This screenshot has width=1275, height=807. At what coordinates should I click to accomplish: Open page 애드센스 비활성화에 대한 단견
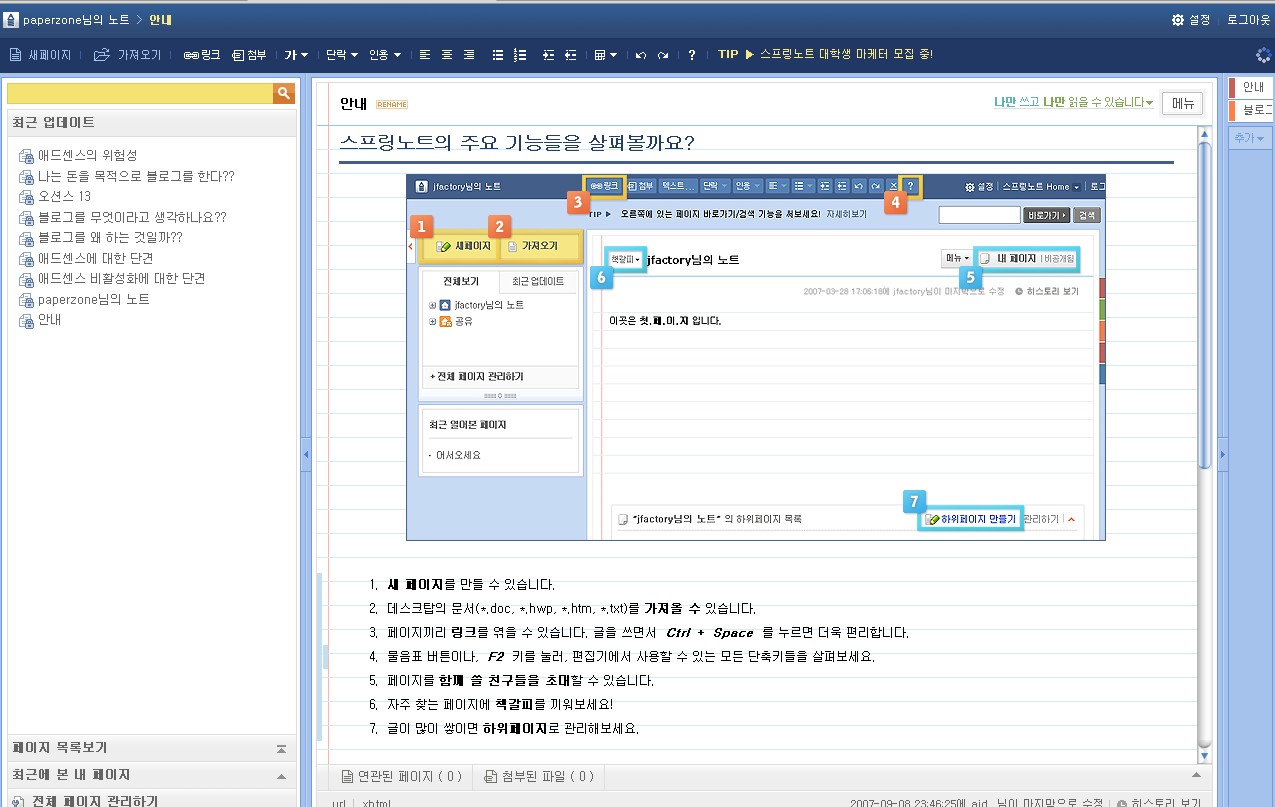pos(121,278)
